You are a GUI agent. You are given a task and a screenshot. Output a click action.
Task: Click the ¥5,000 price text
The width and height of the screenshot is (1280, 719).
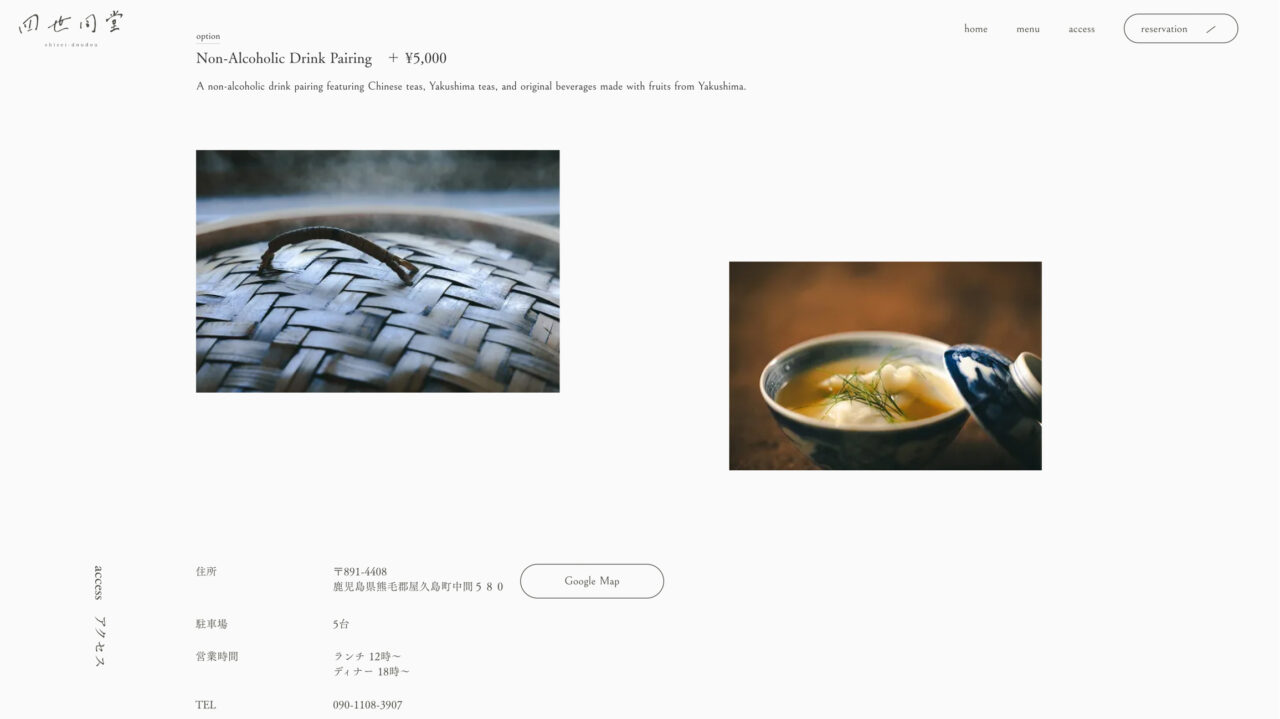pos(426,58)
